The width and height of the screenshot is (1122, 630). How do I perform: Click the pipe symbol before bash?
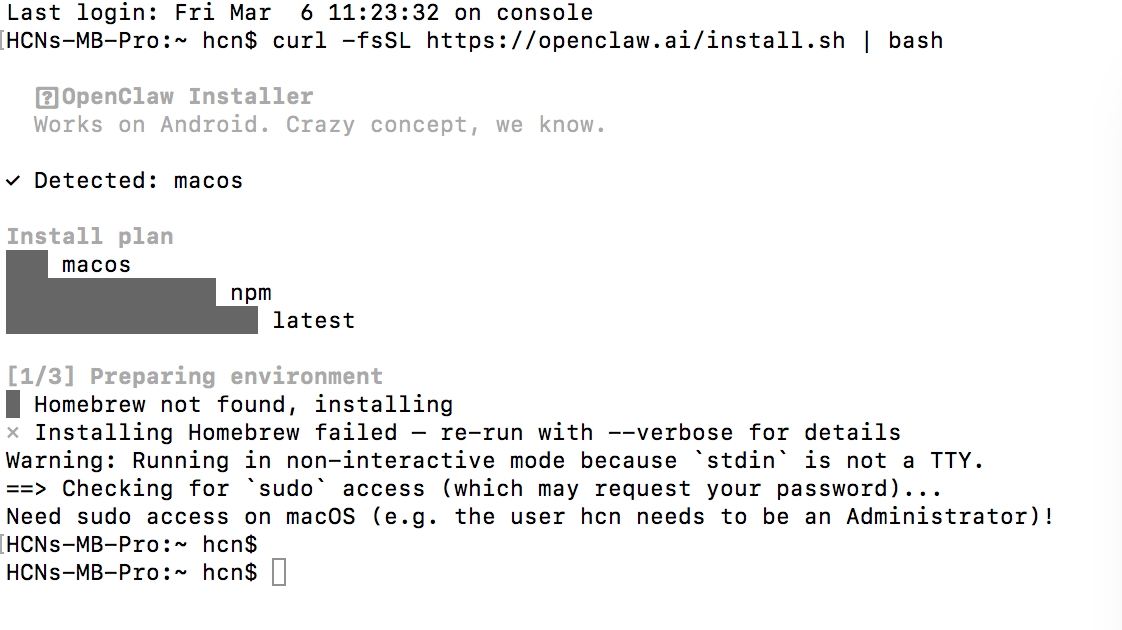pyautogui.click(x=866, y=41)
